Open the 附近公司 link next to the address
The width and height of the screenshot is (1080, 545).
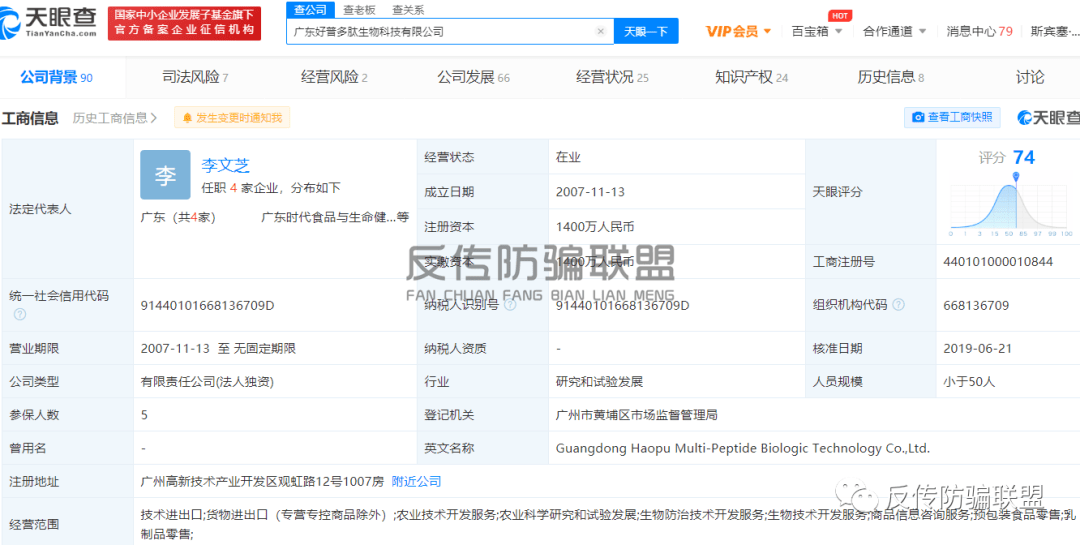[x=416, y=482]
